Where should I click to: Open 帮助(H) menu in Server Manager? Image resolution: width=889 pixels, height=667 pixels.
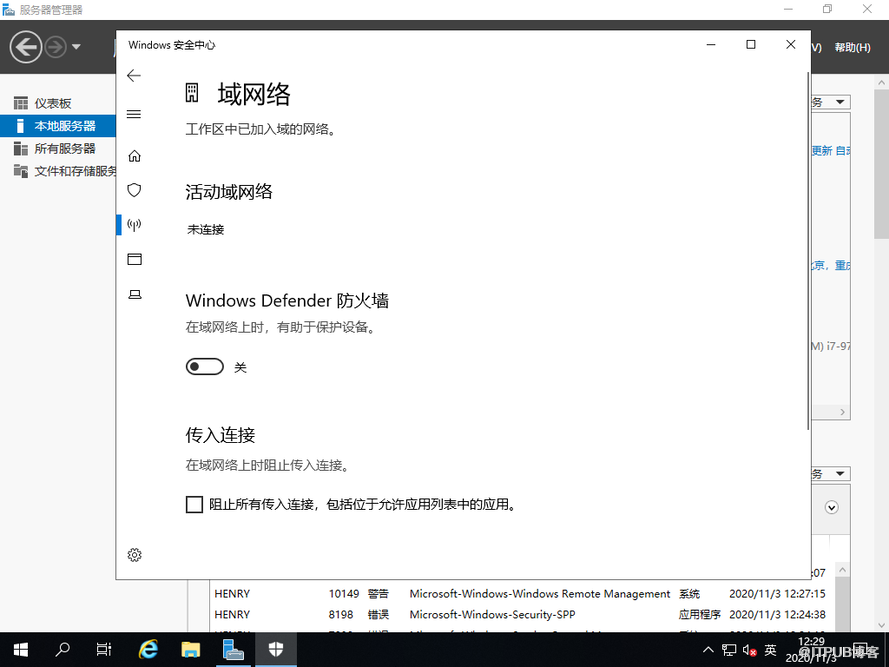[x=852, y=48]
